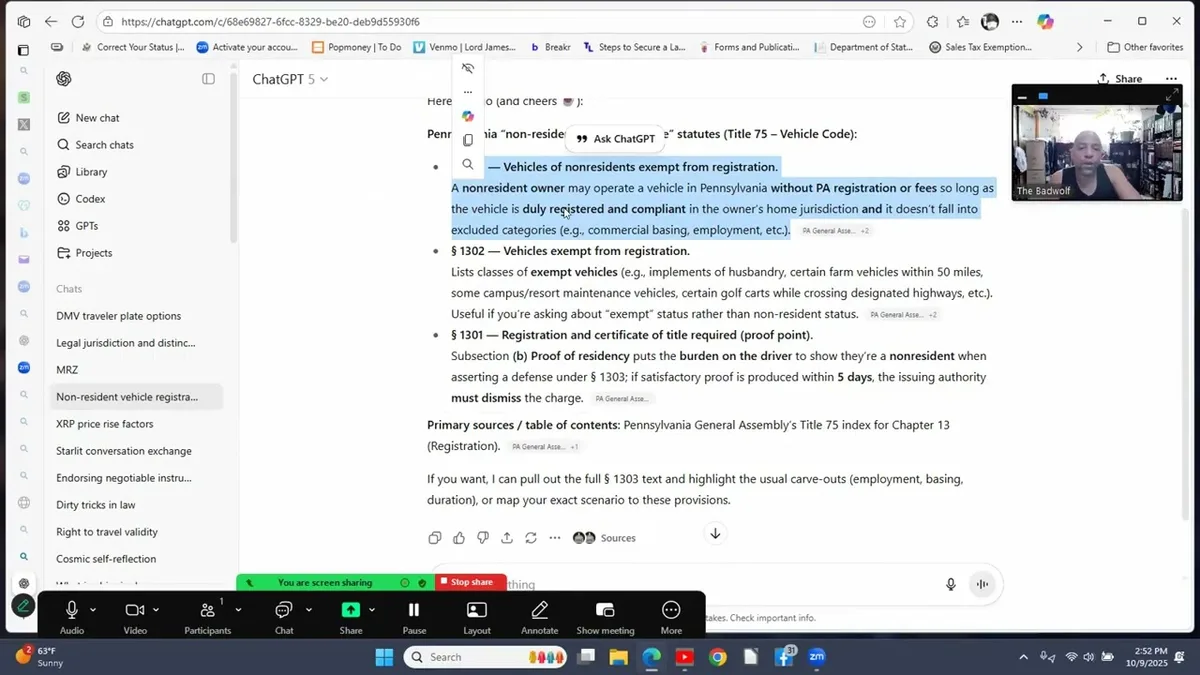
Task: Start ChatGPT voice mode
Action: point(982,584)
